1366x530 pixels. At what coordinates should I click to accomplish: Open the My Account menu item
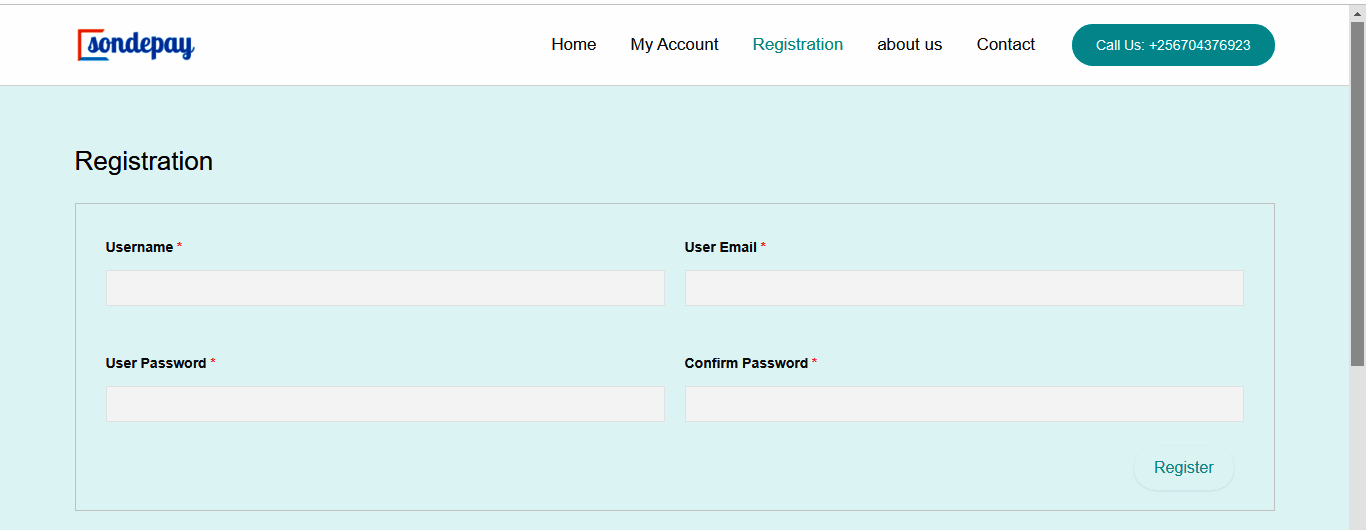pyautogui.click(x=674, y=45)
